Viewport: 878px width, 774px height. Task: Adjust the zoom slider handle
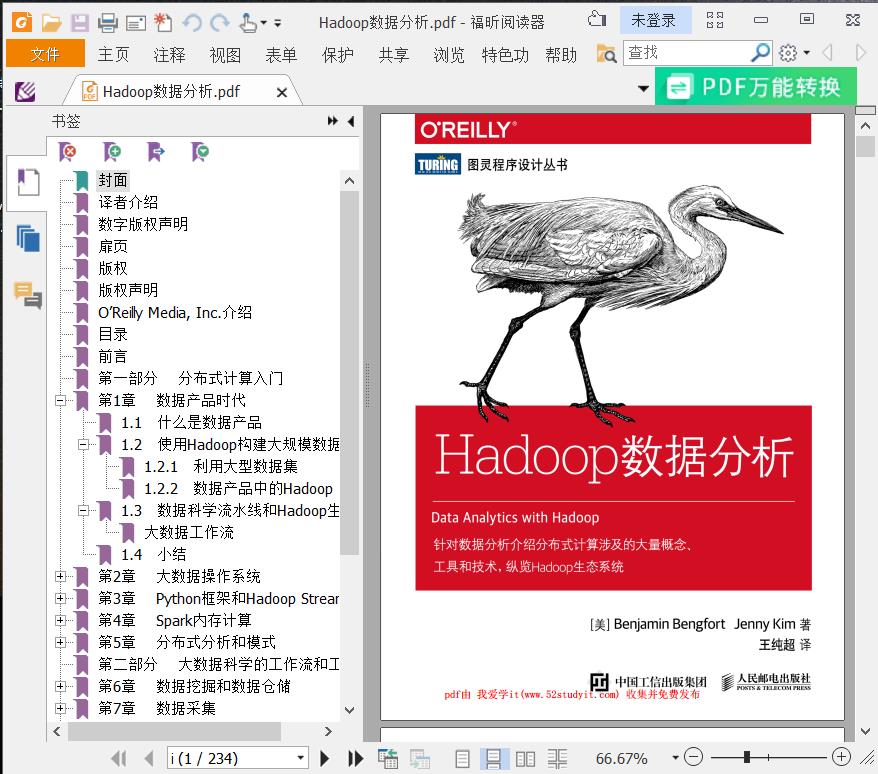tap(746, 757)
